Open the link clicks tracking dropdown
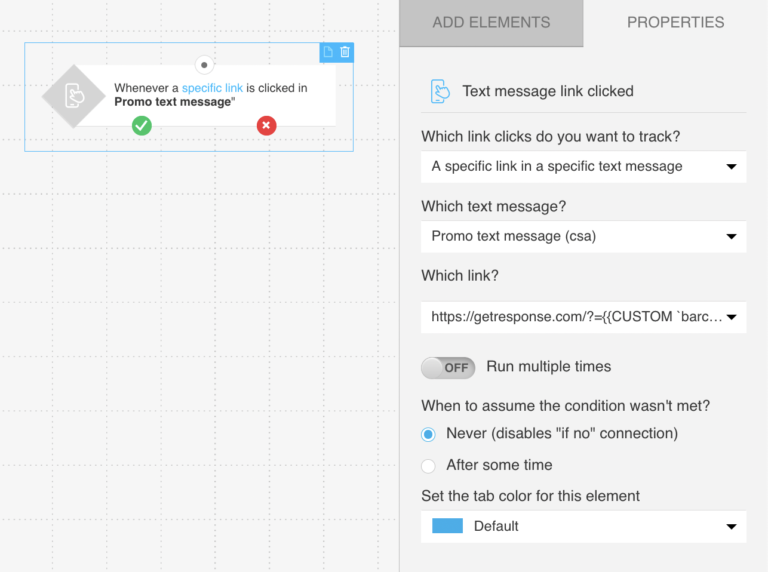 point(583,166)
